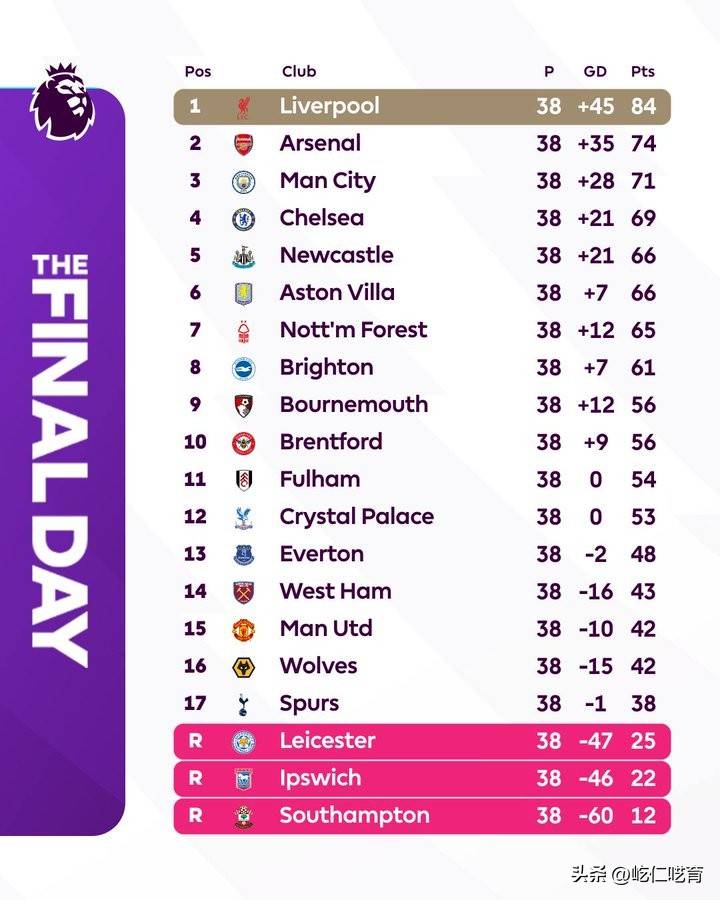Select the Arsenal club crest

tap(243, 144)
